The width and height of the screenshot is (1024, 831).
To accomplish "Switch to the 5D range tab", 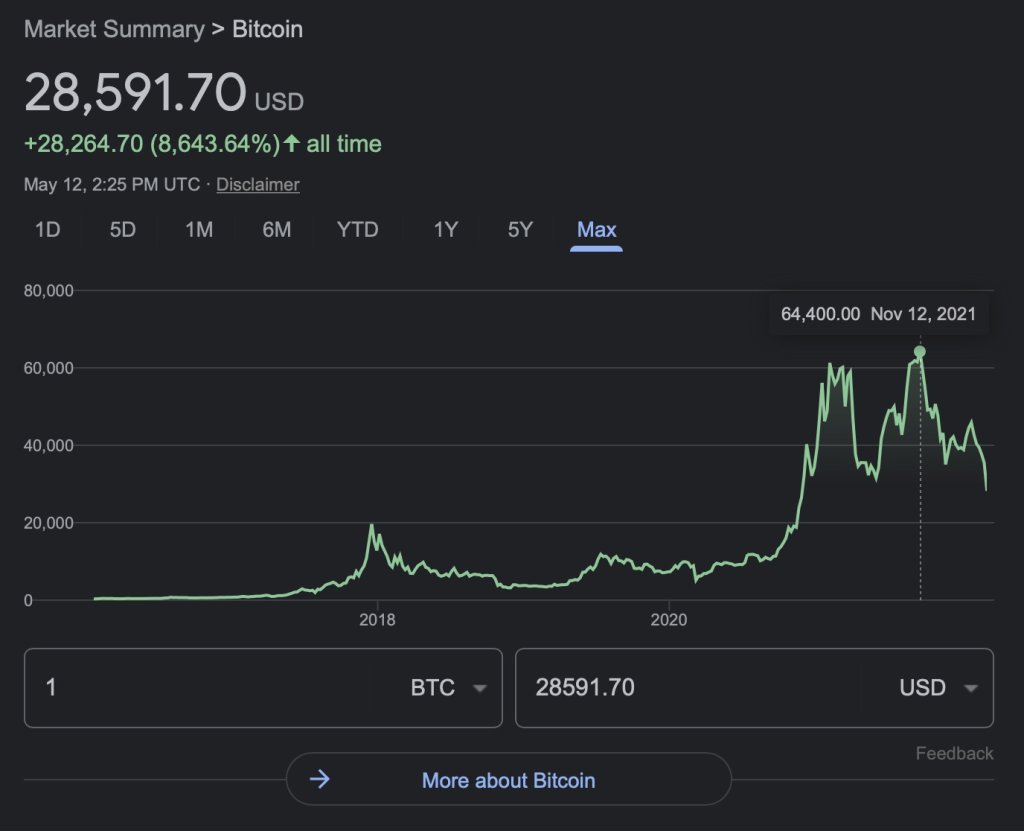I will (x=123, y=229).
